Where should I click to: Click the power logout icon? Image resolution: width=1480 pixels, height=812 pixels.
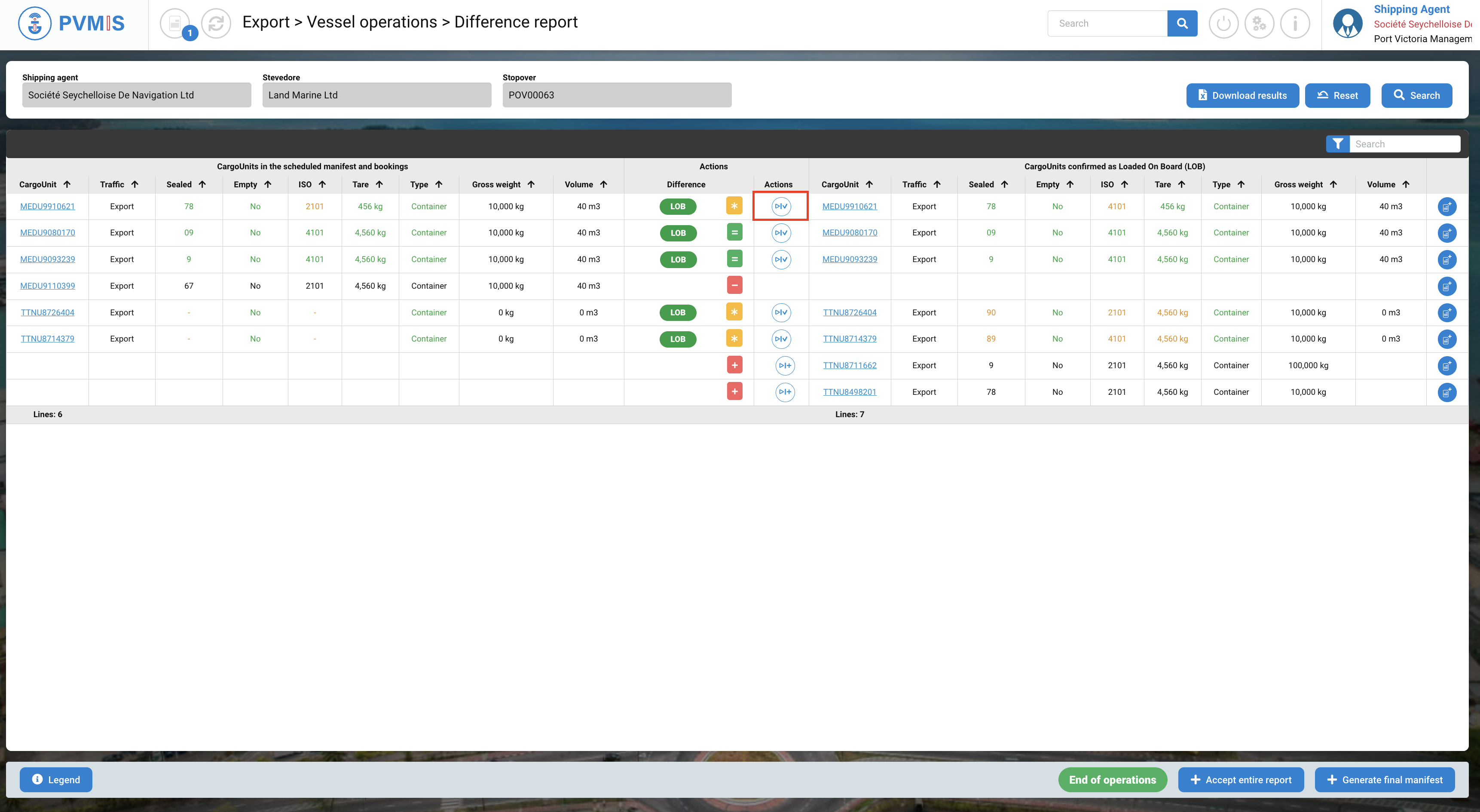pos(1223,24)
